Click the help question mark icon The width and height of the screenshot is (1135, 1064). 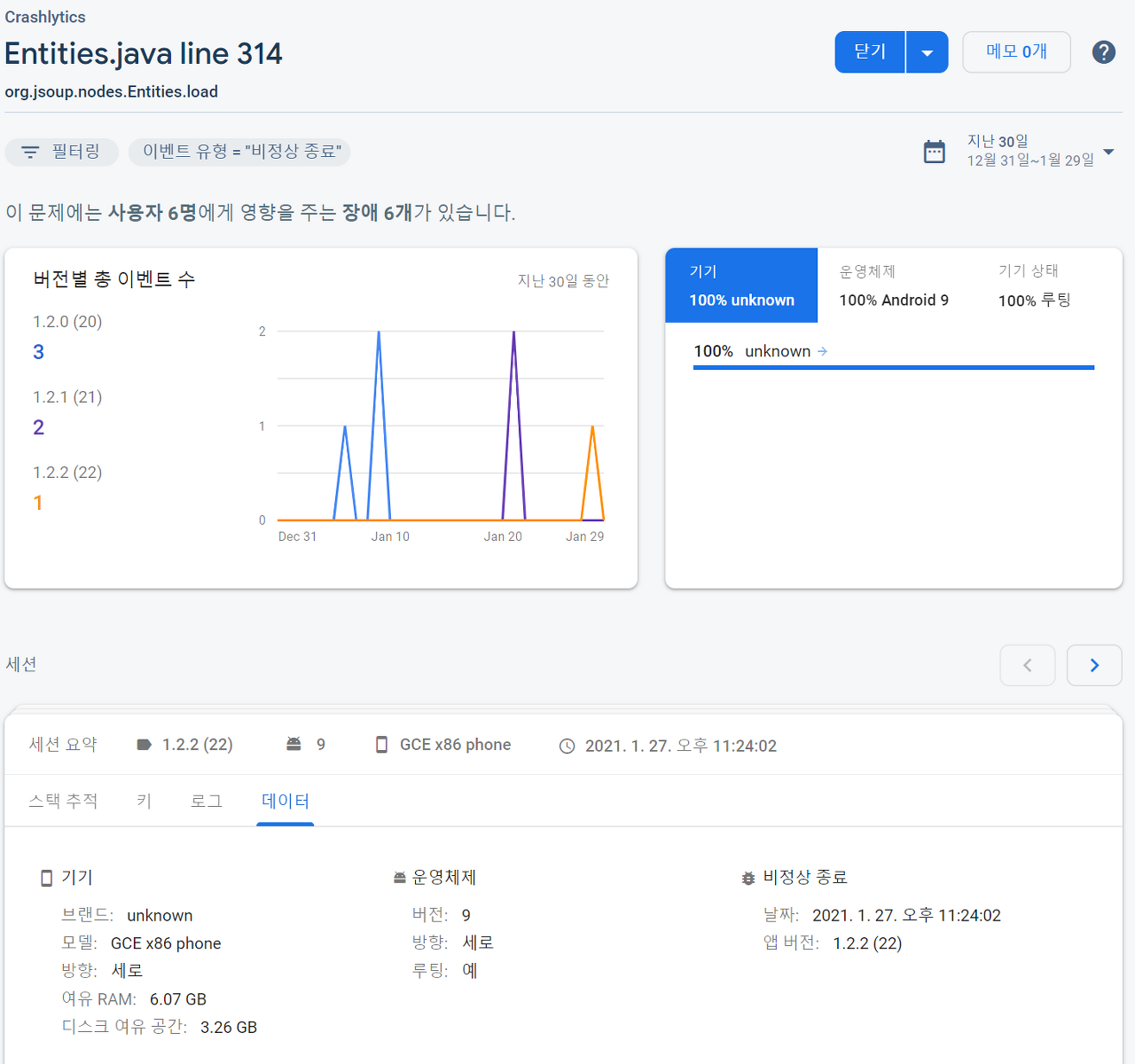(1103, 52)
